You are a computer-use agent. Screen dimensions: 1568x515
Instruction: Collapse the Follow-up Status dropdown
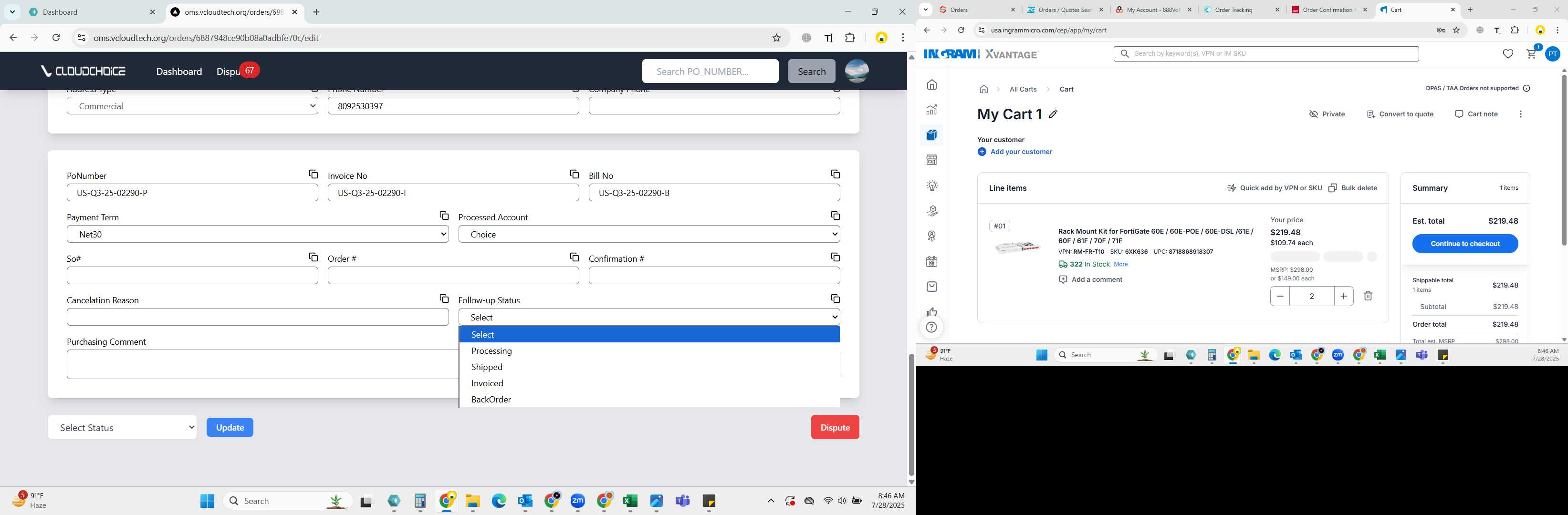(x=649, y=317)
